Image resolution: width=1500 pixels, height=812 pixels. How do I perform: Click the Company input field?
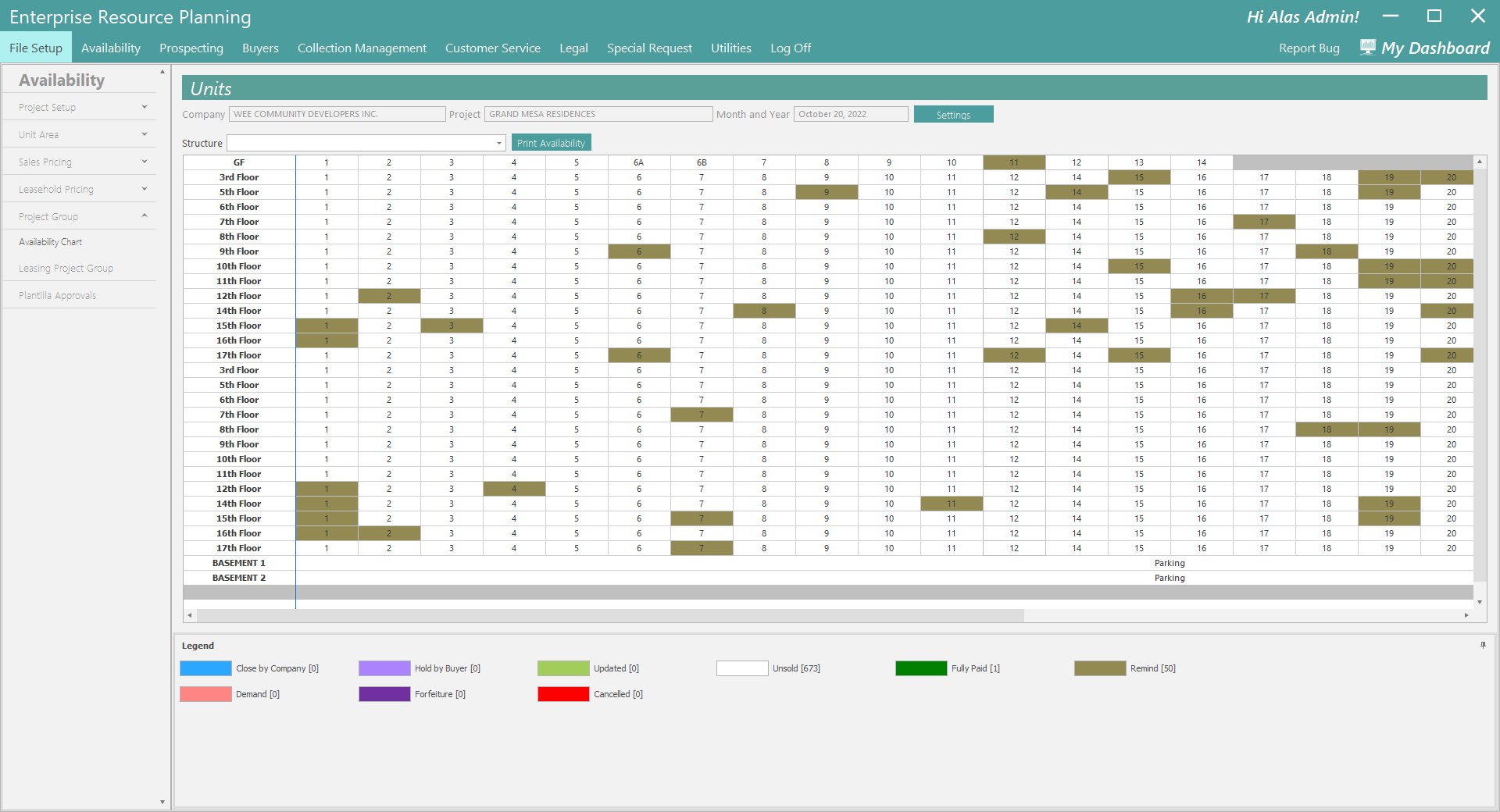pos(337,114)
